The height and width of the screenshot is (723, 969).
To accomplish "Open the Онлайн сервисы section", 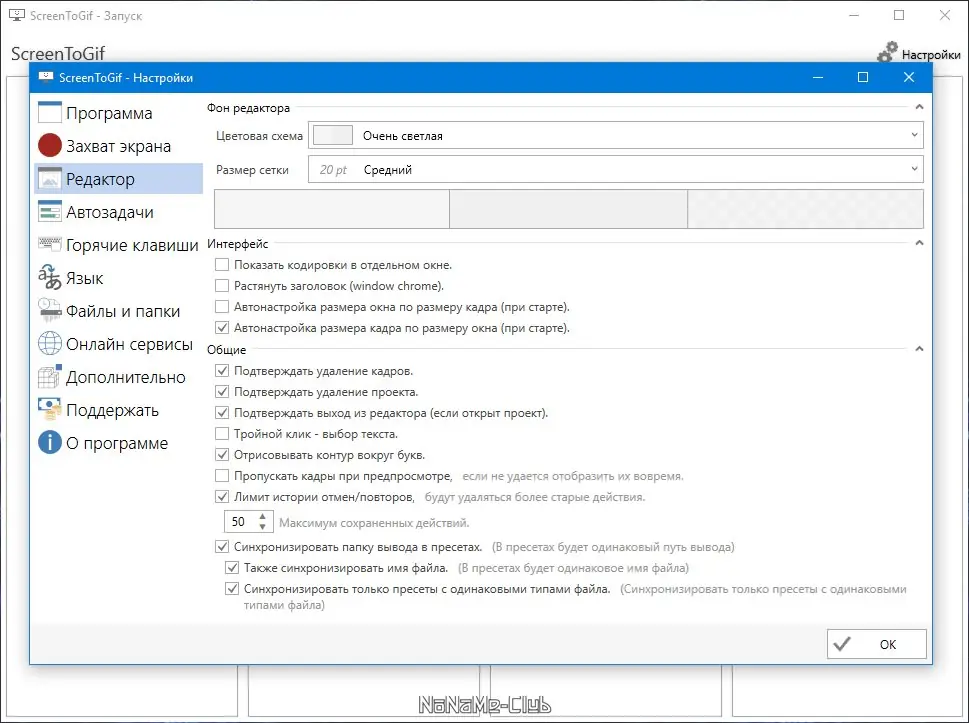I will point(119,344).
